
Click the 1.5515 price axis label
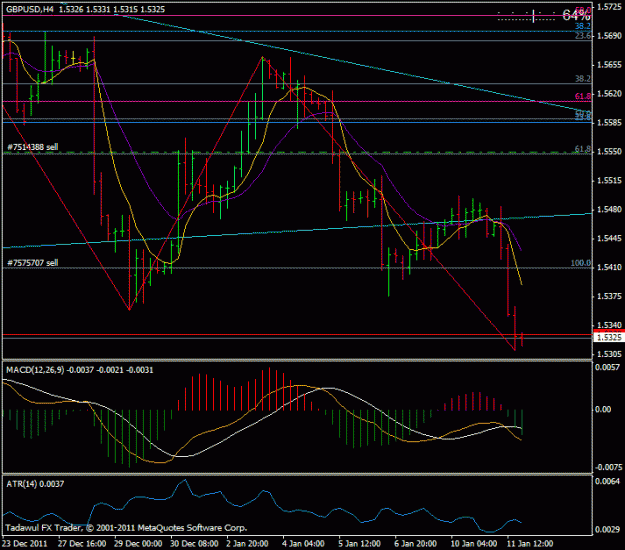[609, 181]
